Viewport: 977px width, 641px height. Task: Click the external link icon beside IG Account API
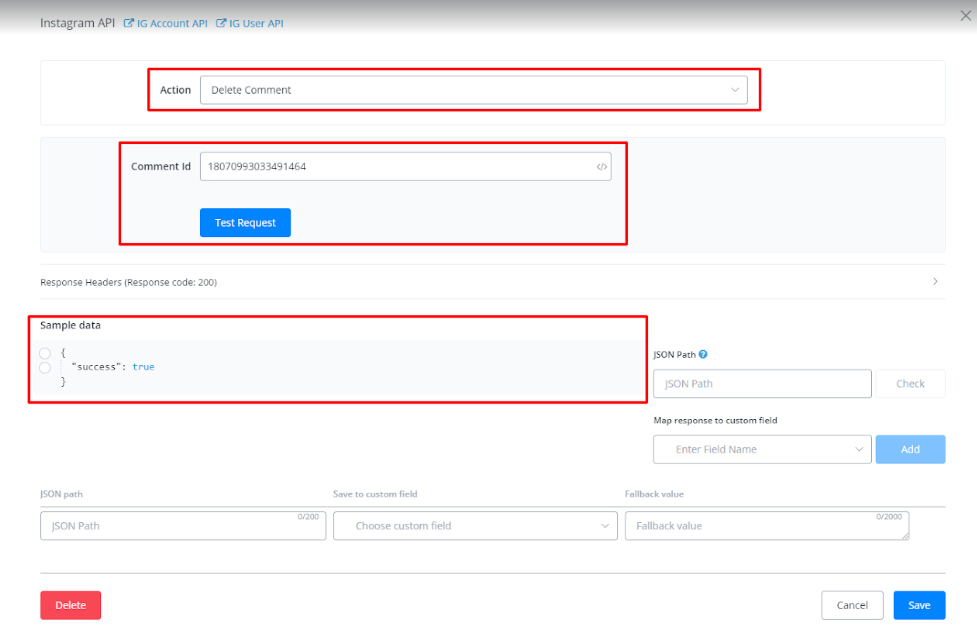(x=128, y=23)
